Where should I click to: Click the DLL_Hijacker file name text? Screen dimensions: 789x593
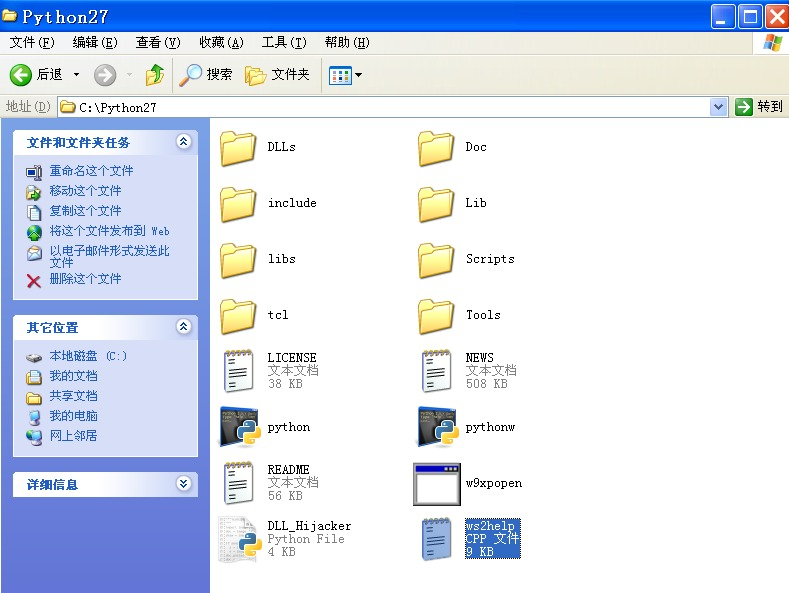[309, 526]
